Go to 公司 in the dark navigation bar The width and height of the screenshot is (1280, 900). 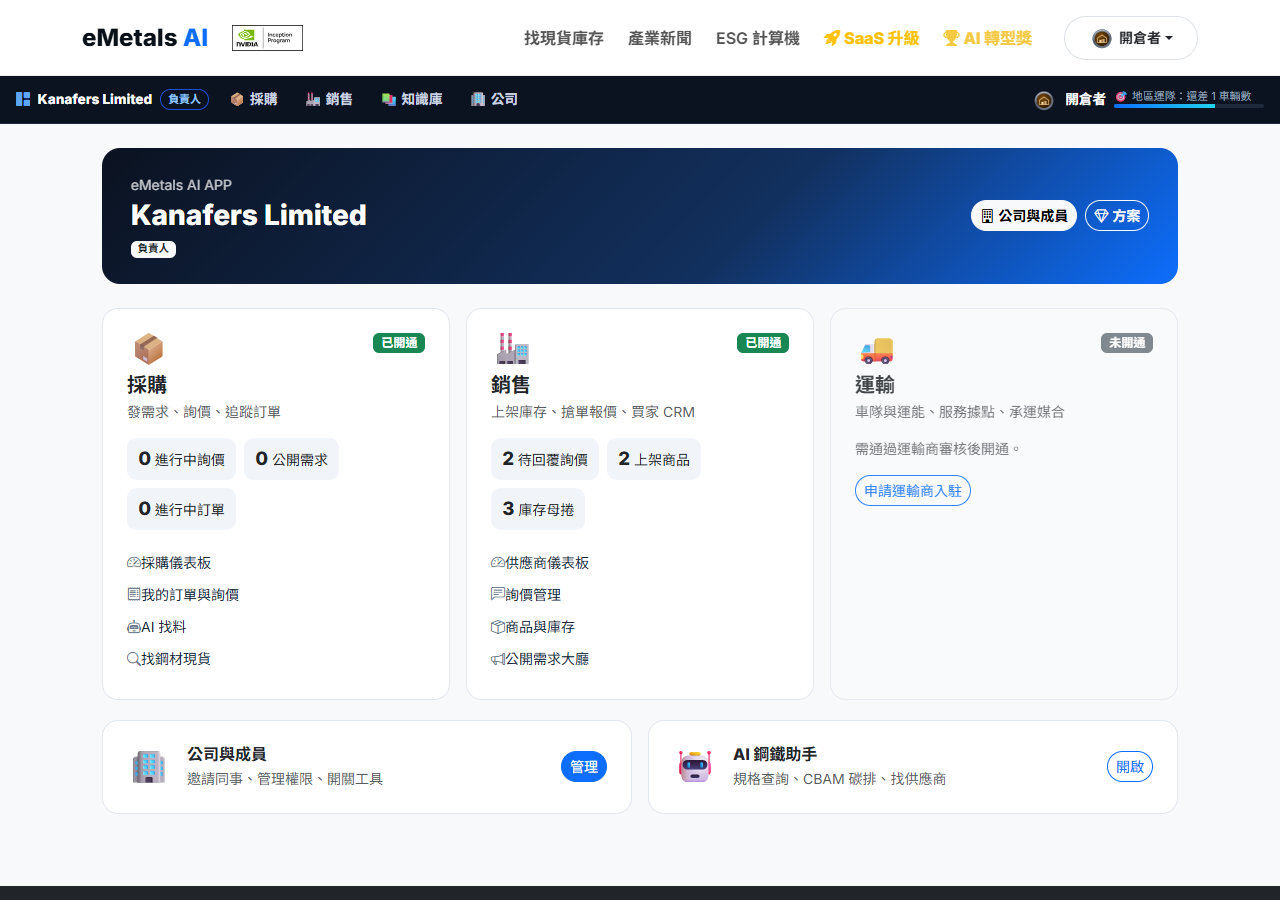[x=495, y=99]
